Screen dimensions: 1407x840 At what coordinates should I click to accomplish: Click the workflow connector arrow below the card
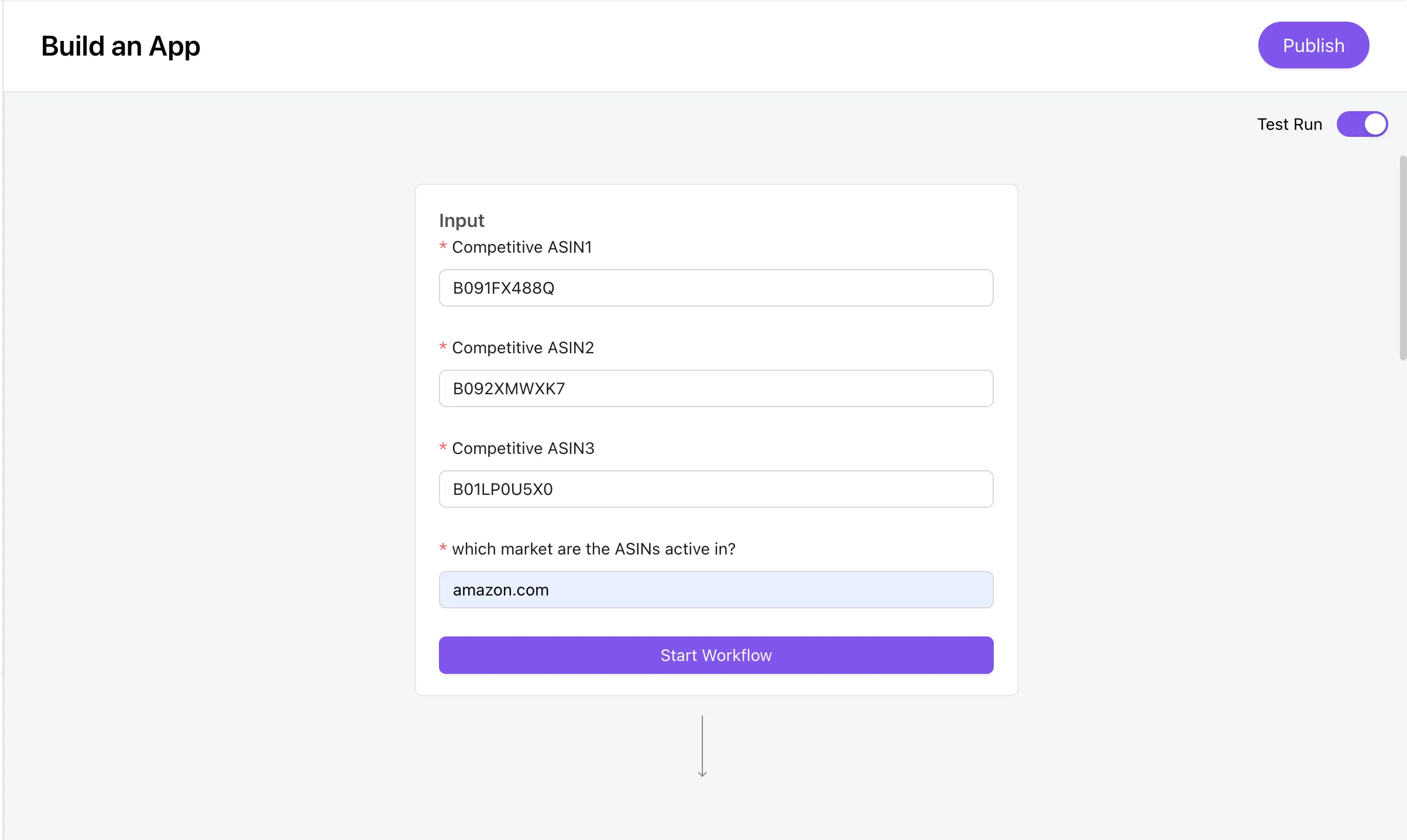[702, 746]
